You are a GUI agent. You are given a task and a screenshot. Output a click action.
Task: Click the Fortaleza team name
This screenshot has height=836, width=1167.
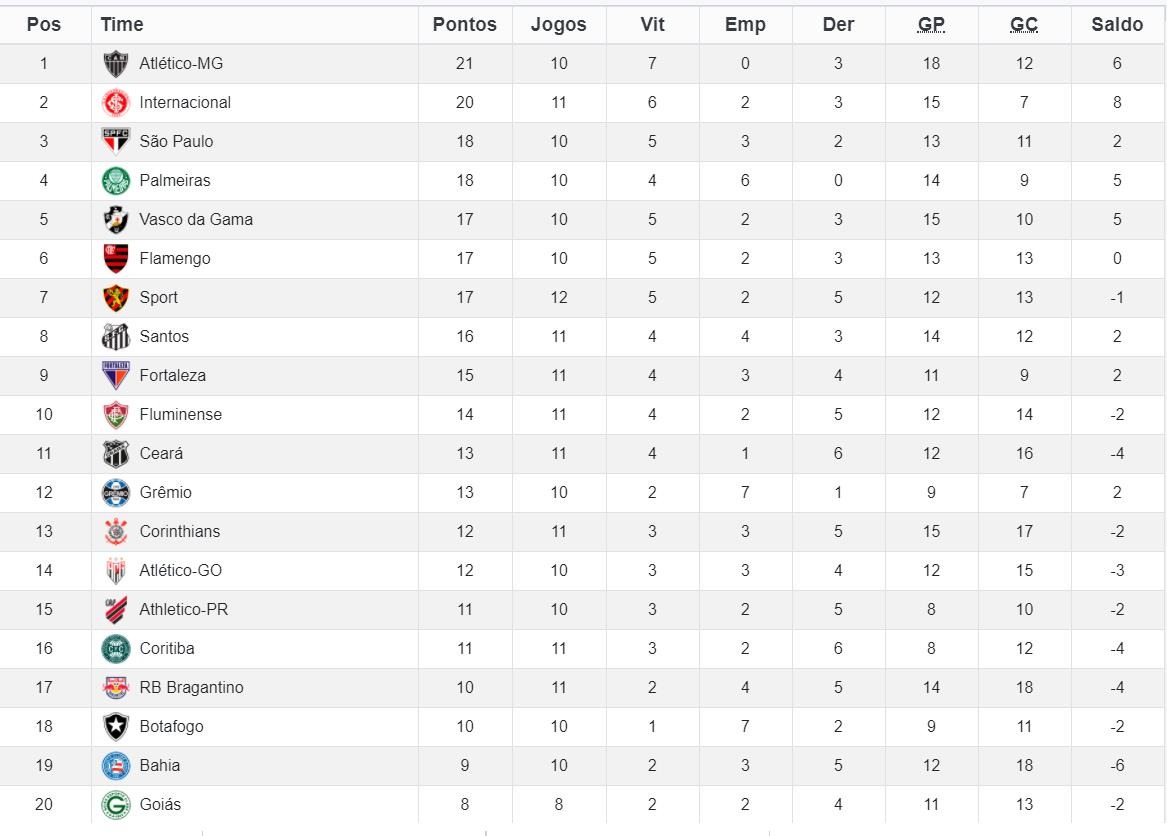pos(172,376)
